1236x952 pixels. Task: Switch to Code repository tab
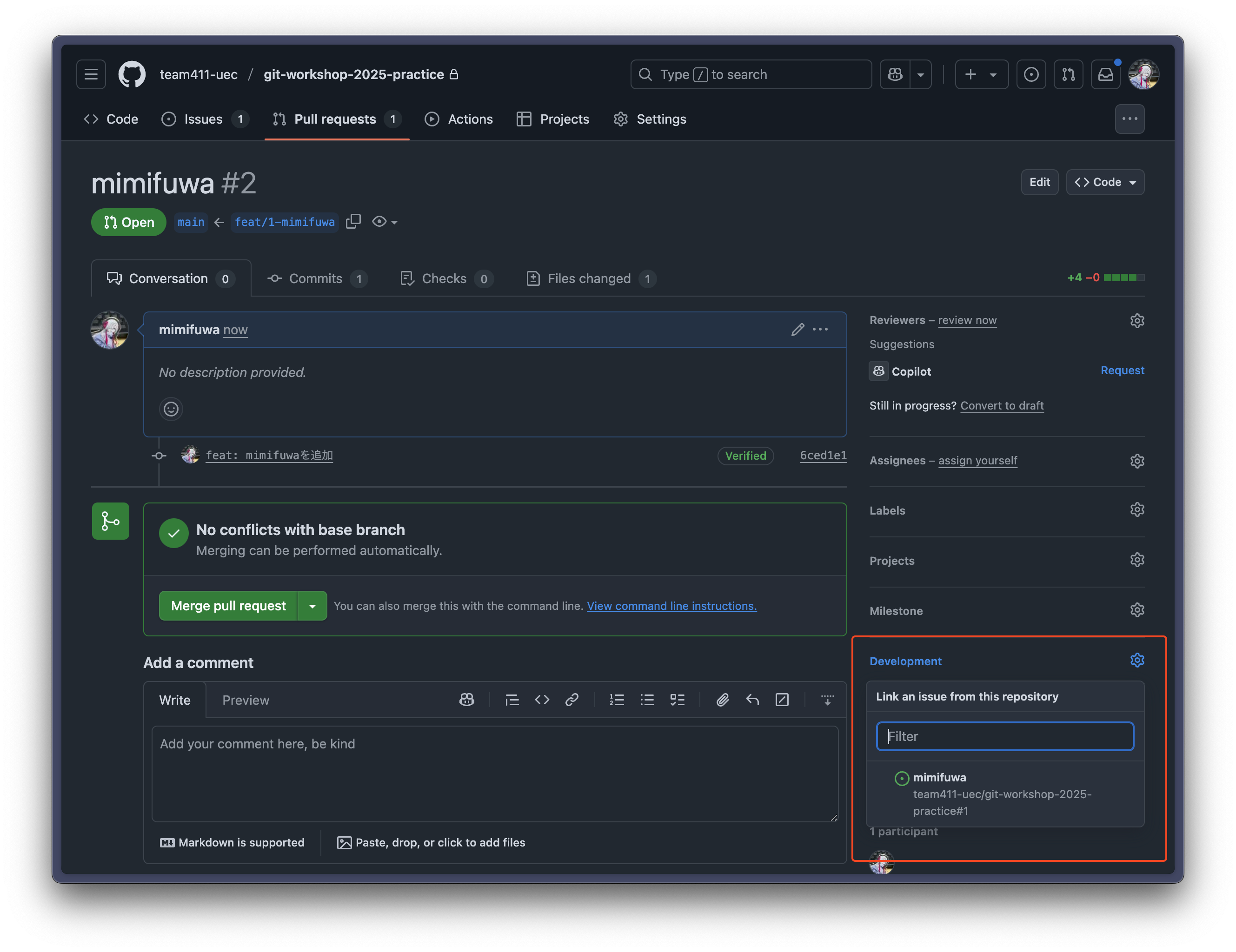111,119
